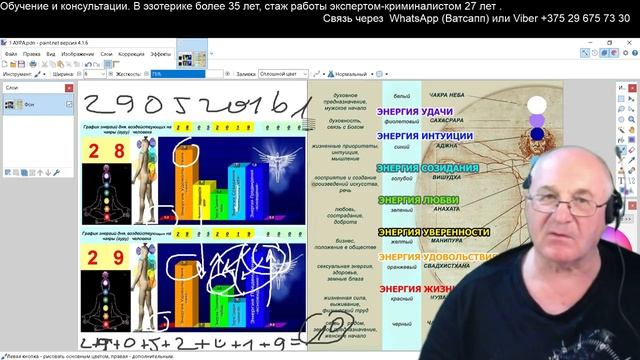Select the Ellipse Select tool

[621, 119]
